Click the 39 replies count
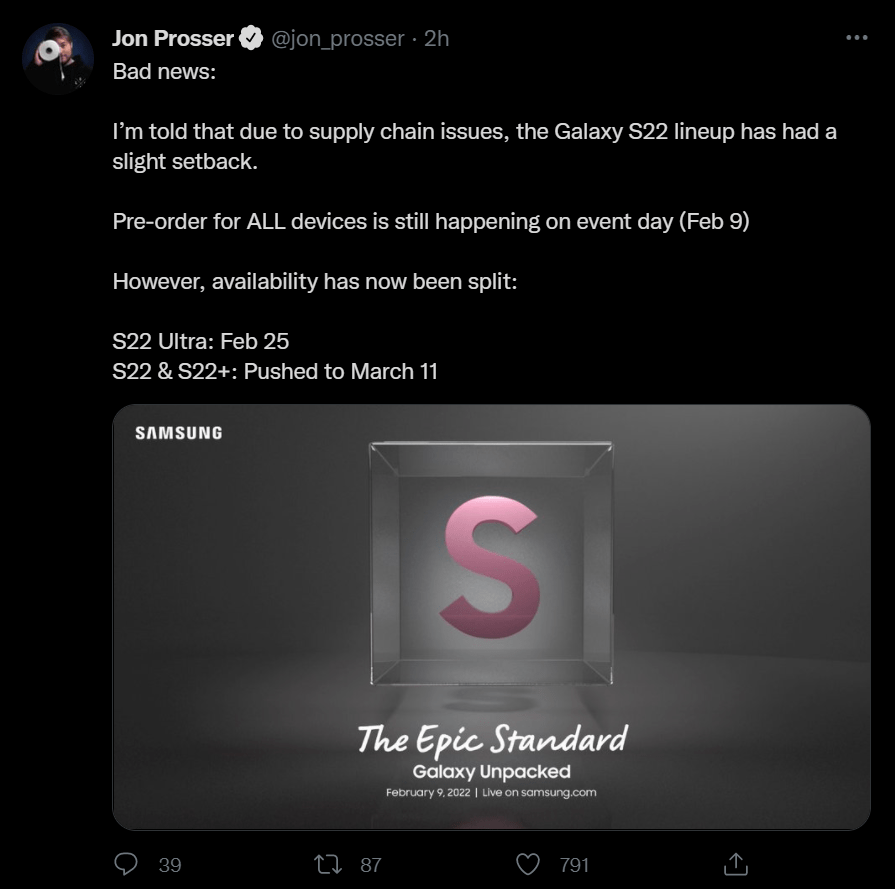The image size is (895, 889). [x=170, y=865]
